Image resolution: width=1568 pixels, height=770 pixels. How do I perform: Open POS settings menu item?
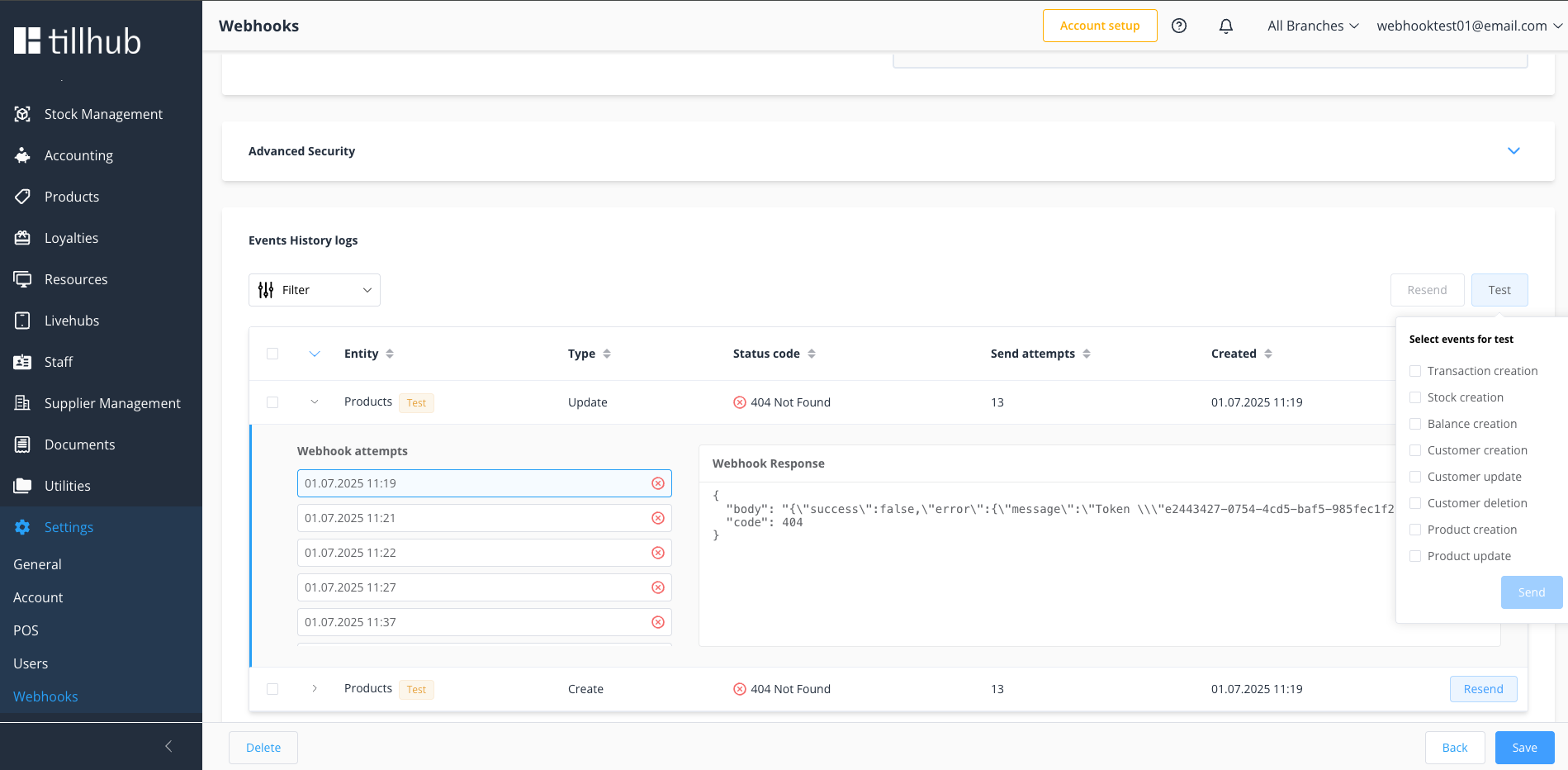point(26,630)
